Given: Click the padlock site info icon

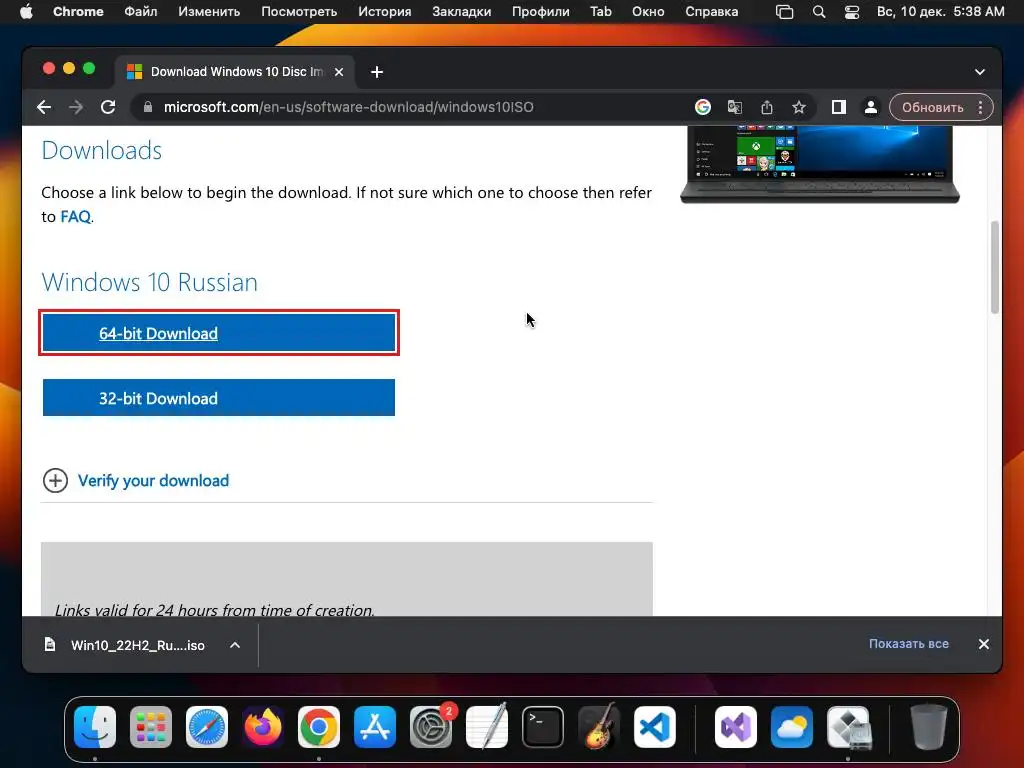Looking at the screenshot, I should click(x=148, y=107).
